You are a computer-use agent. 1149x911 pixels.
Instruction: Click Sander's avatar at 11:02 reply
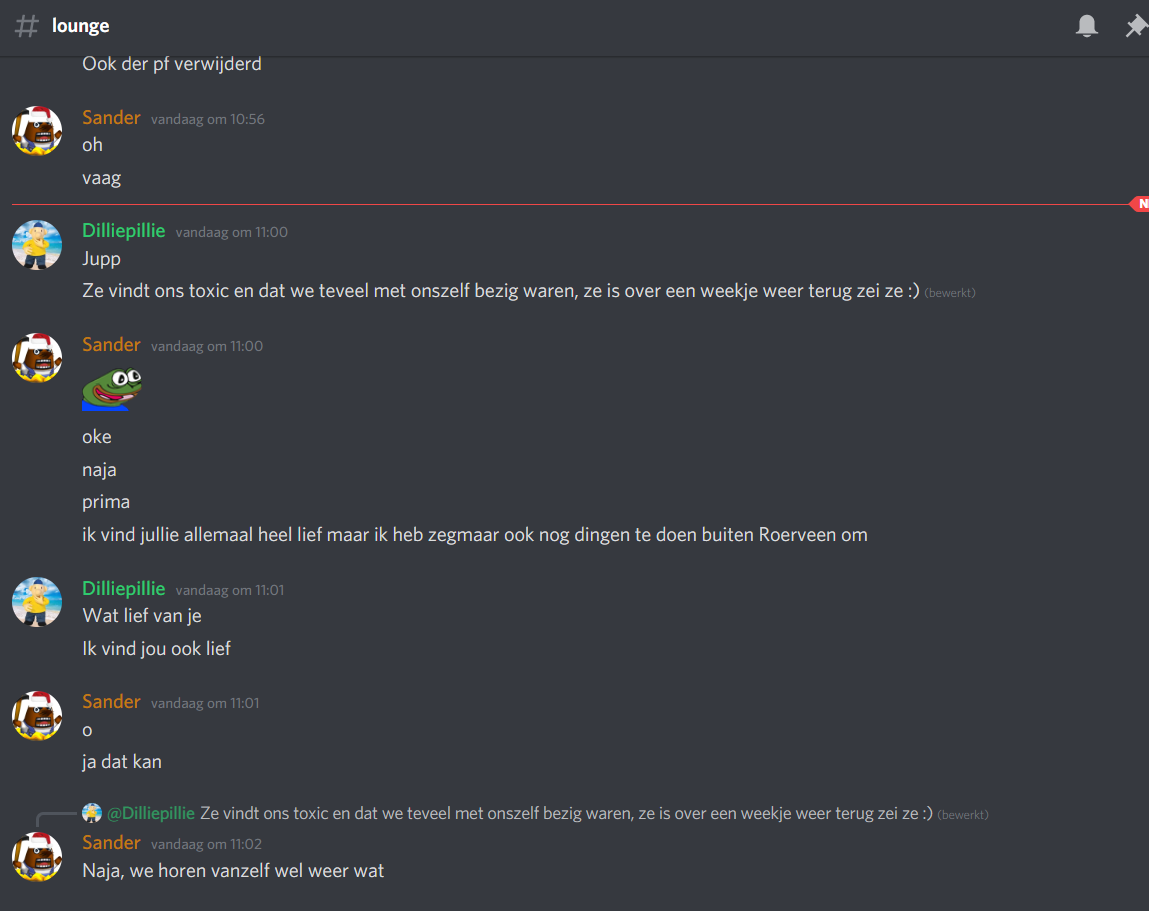tap(37, 857)
